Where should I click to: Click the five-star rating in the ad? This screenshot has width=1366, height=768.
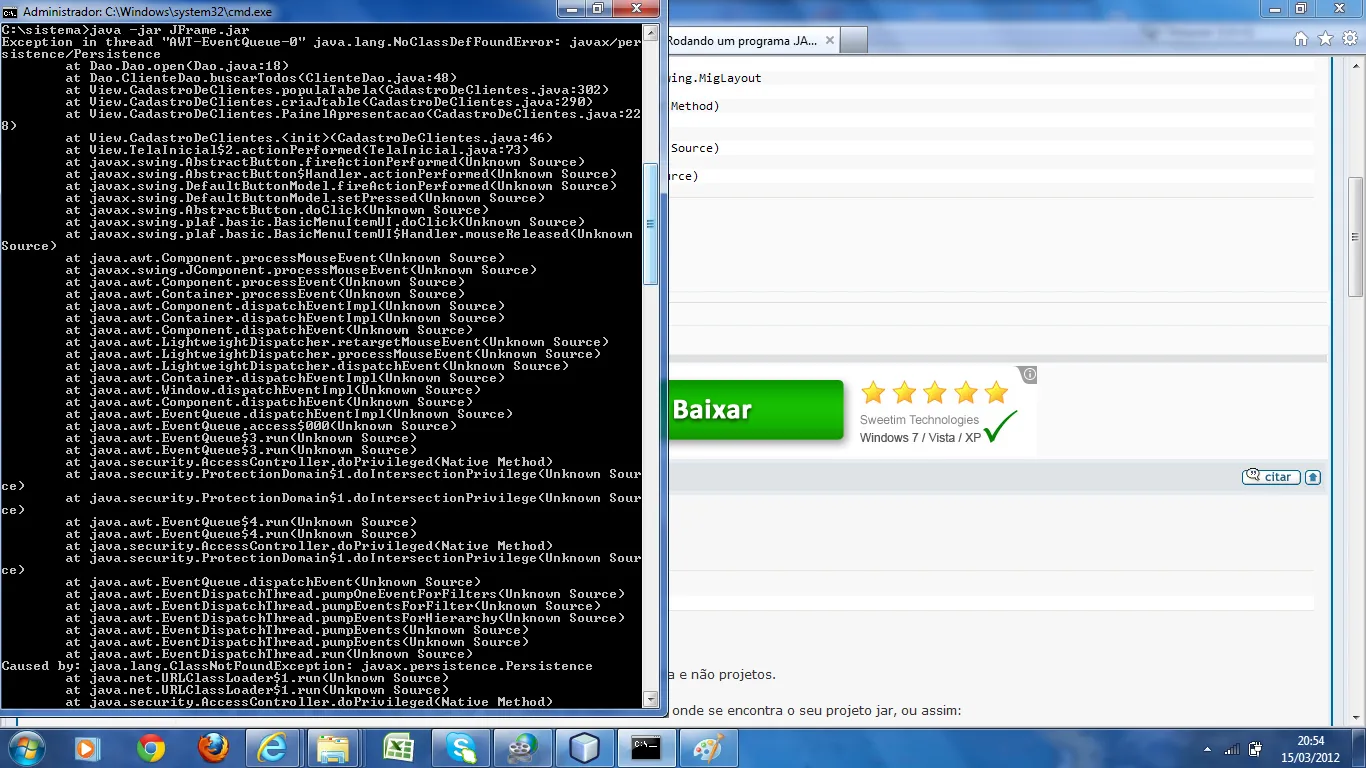(x=934, y=392)
